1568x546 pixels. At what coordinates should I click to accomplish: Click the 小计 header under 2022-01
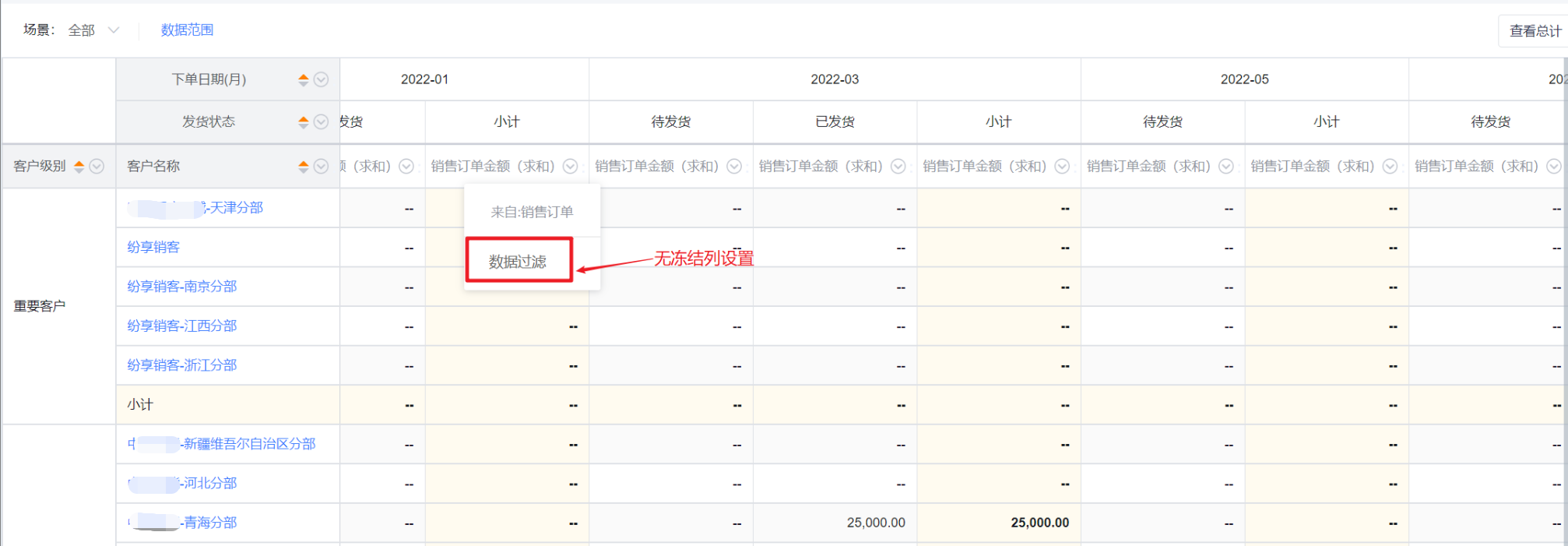507,122
